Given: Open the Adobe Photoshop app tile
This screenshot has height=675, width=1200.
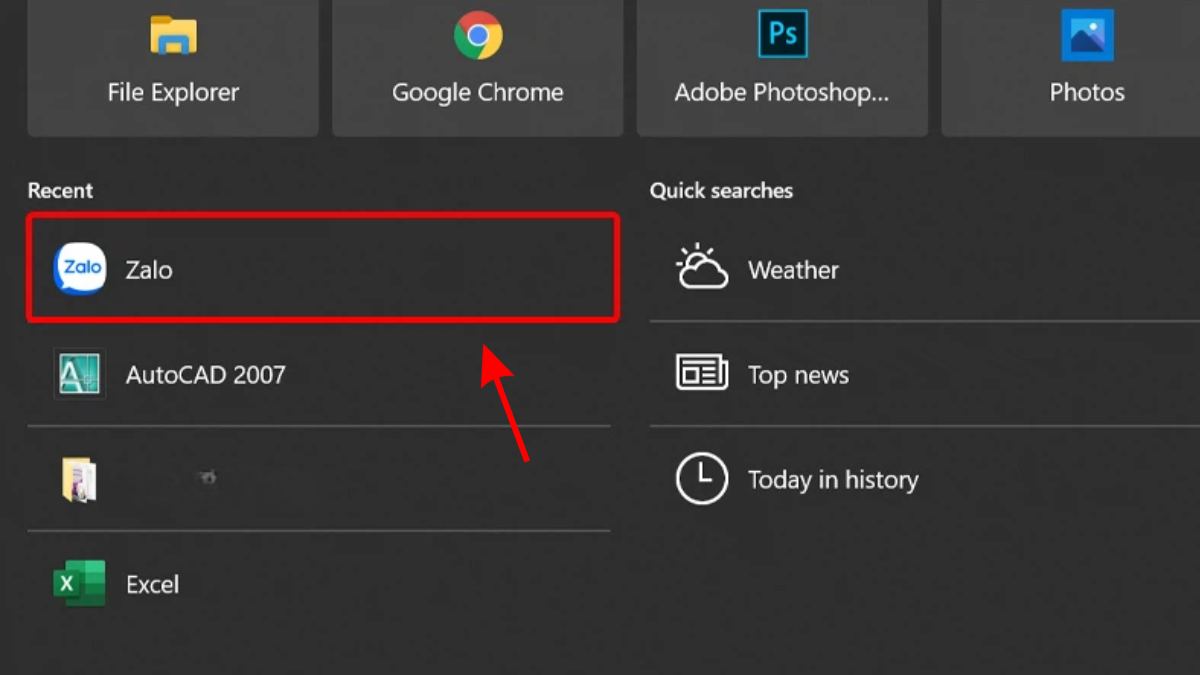Looking at the screenshot, I should (782, 67).
